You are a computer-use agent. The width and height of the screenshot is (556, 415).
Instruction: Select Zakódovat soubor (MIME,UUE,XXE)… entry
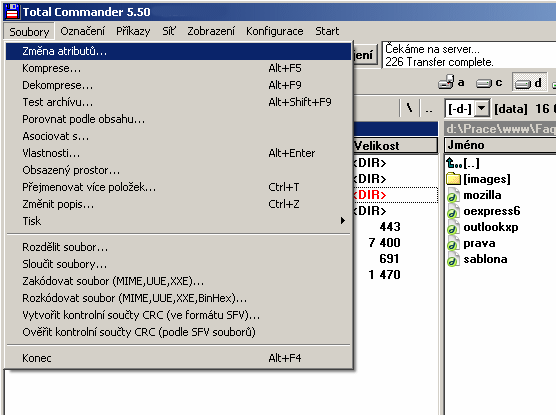point(178,281)
